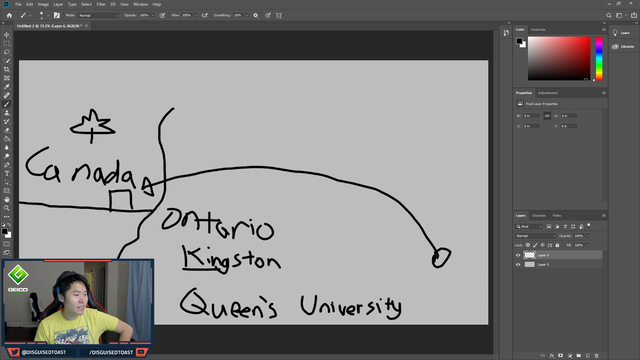Select the Paint Bucket tool
Screen dimensions: 640x360
7,139
